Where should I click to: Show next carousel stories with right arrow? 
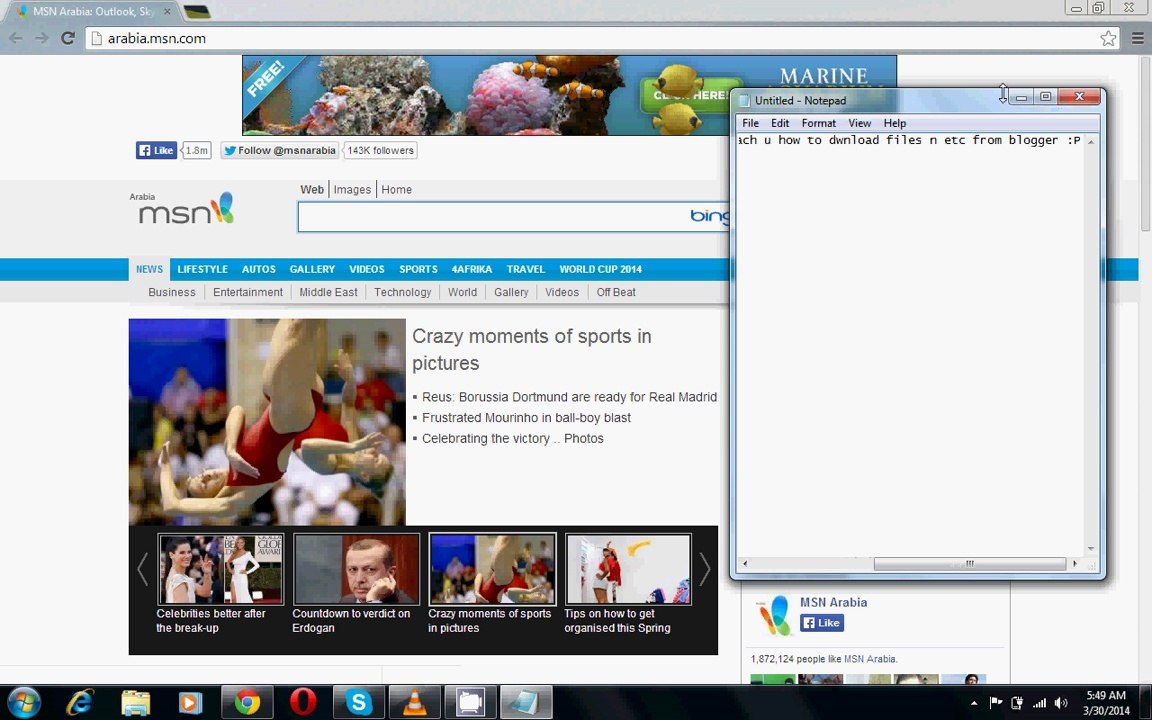(704, 570)
